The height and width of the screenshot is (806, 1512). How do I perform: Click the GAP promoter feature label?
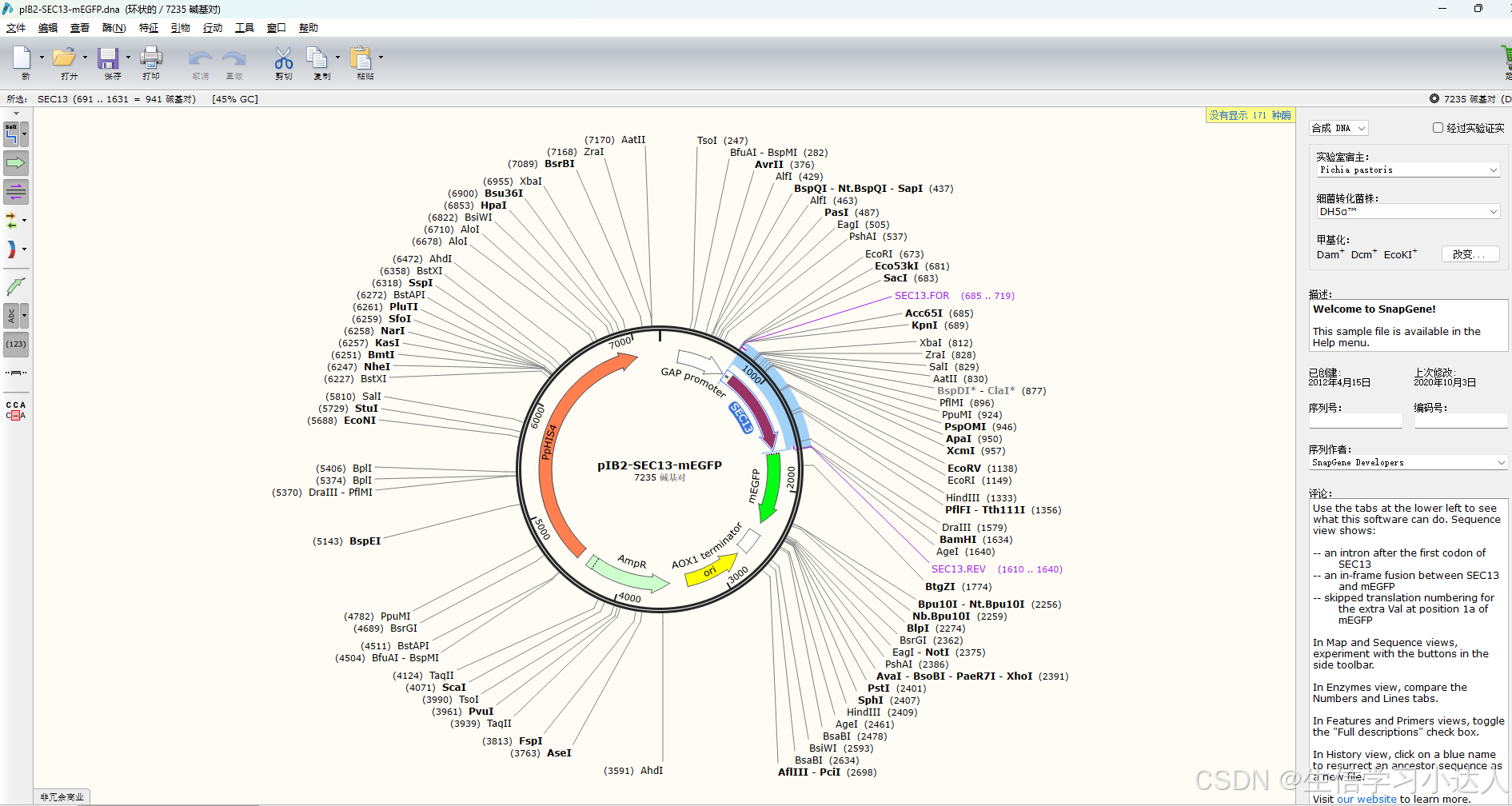pyautogui.click(x=693, y=382)
